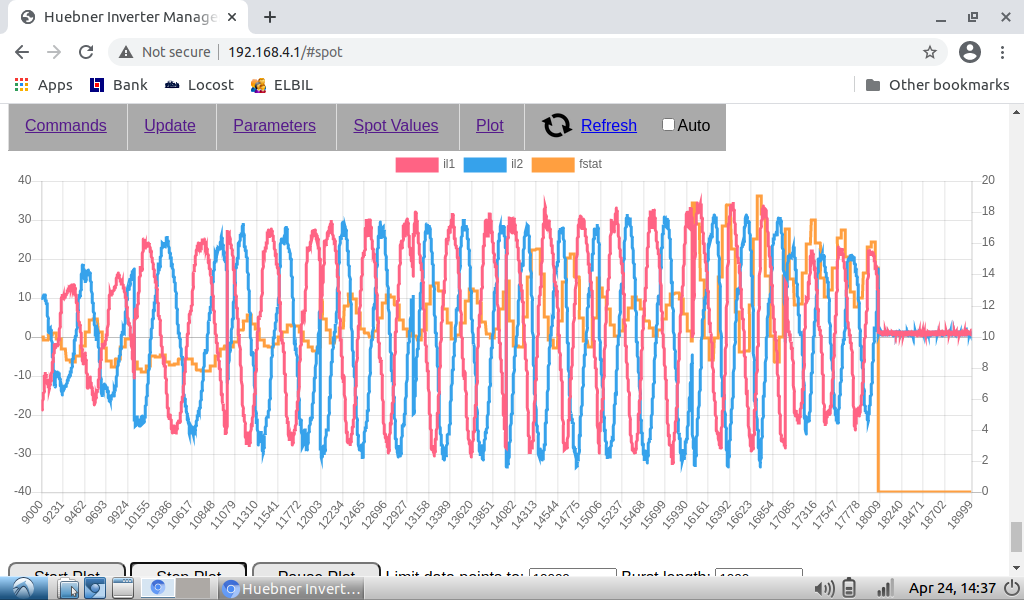Click the blue il2 legend color swatch
The image size is (1024, 600).
pyautogui.click(x=485, y=164)
